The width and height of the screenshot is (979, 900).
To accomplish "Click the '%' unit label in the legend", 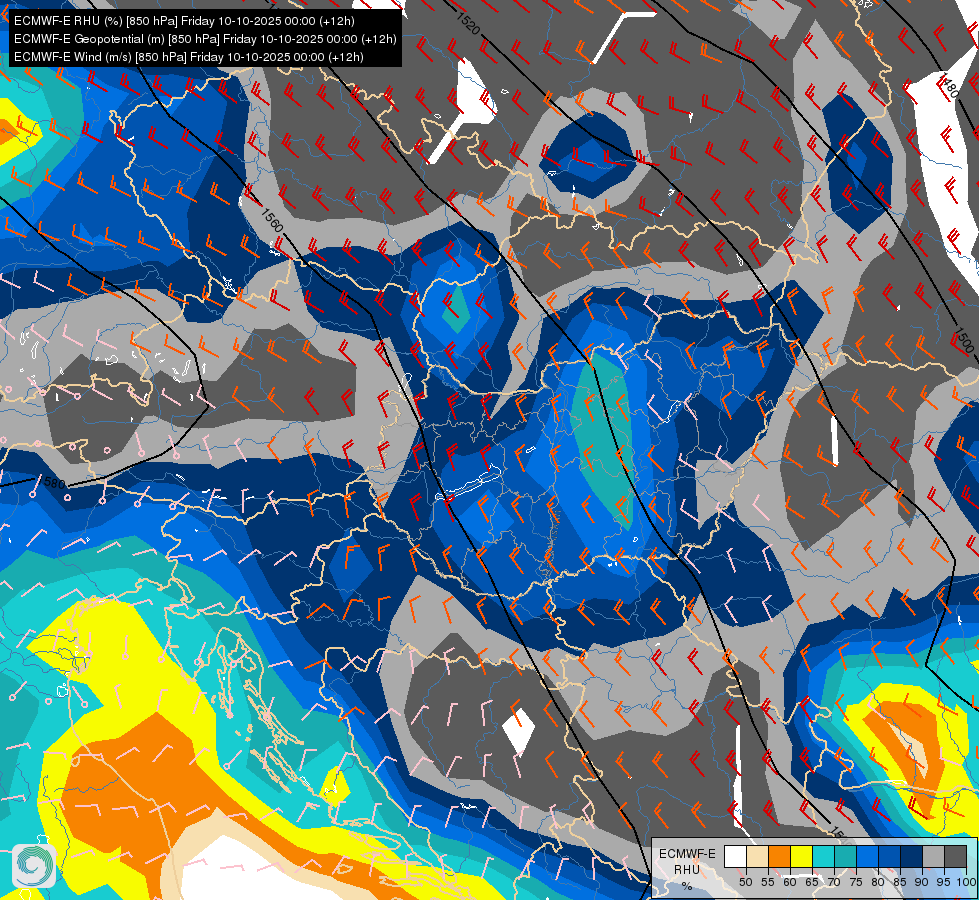I will [687, 886].
